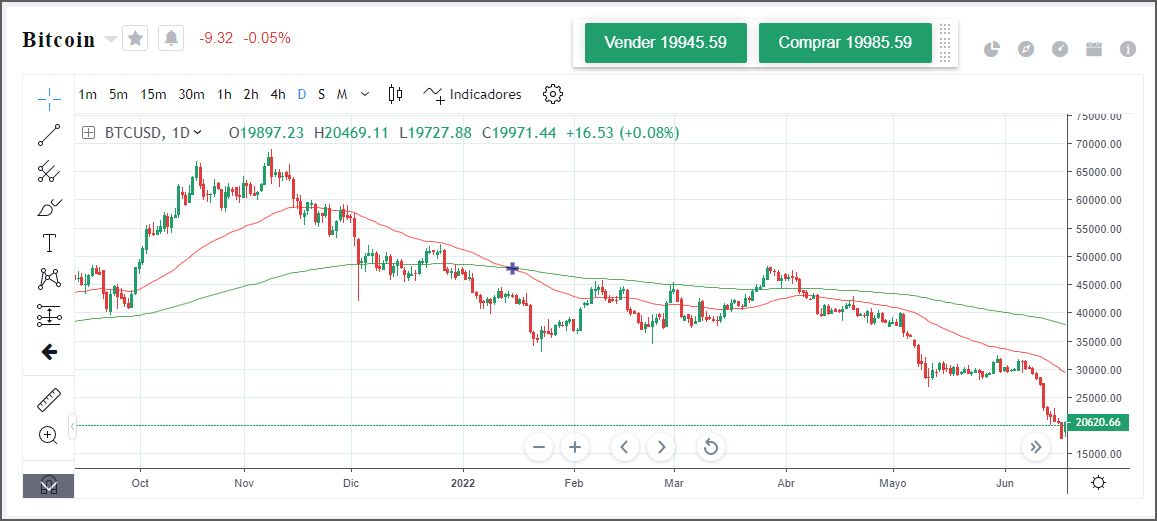Click the Vender 19945.59 button
Viewport: 1157px width, 521px height.
tap(666, 43)
